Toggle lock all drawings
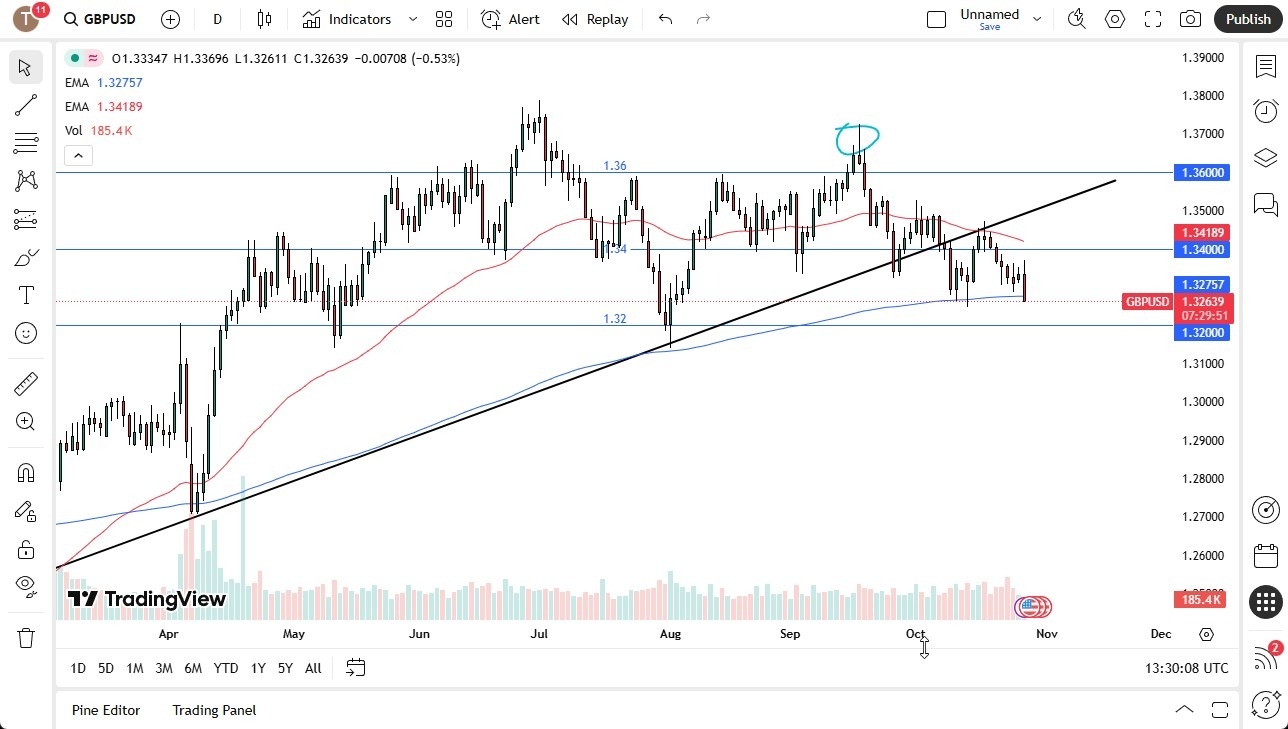 pyautogui.click(x=25, y=549)
